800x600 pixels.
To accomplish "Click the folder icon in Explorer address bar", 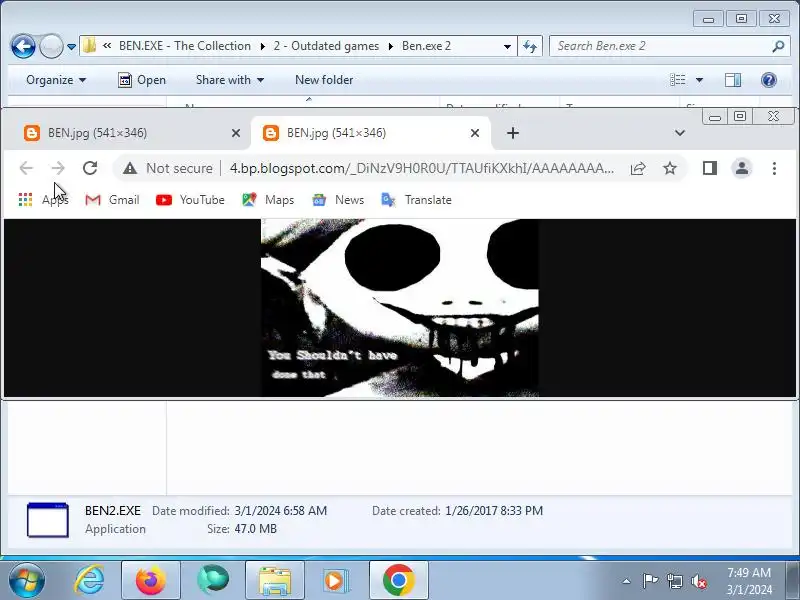I will [x=90, y=46].
